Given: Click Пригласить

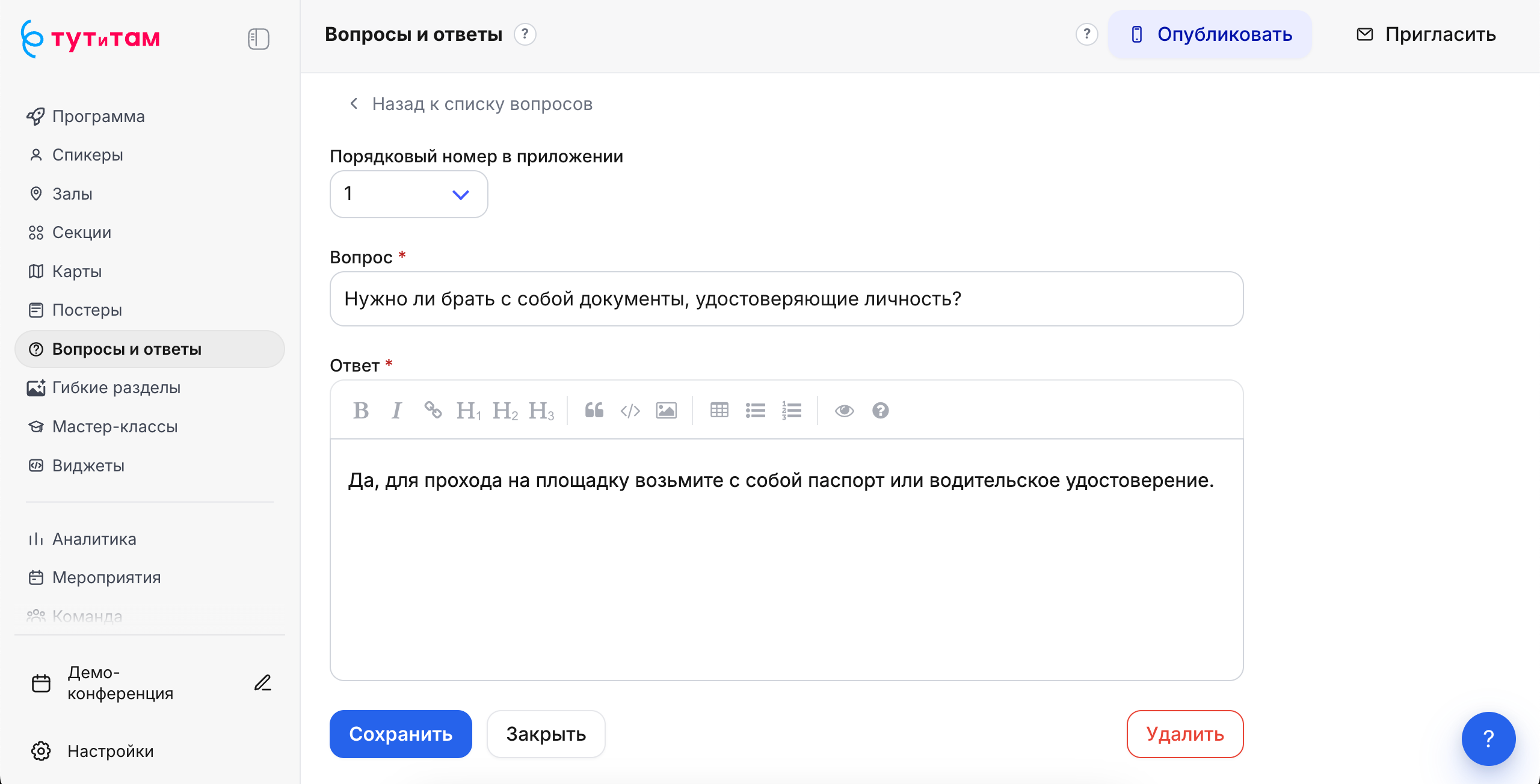Looking at the screenshot, I should (1426, 34).
